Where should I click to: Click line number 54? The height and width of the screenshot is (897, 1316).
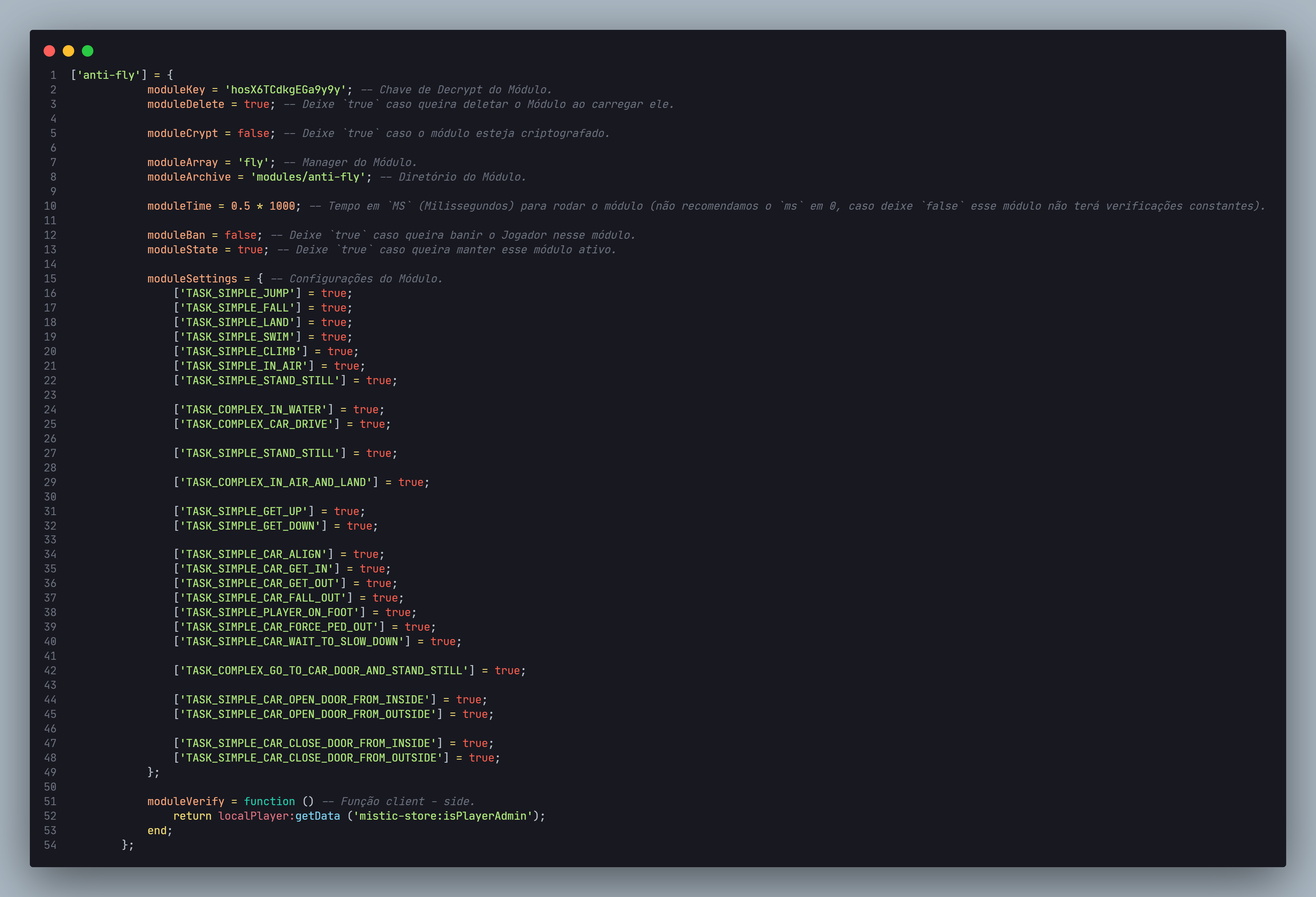[x=50, y=845]
